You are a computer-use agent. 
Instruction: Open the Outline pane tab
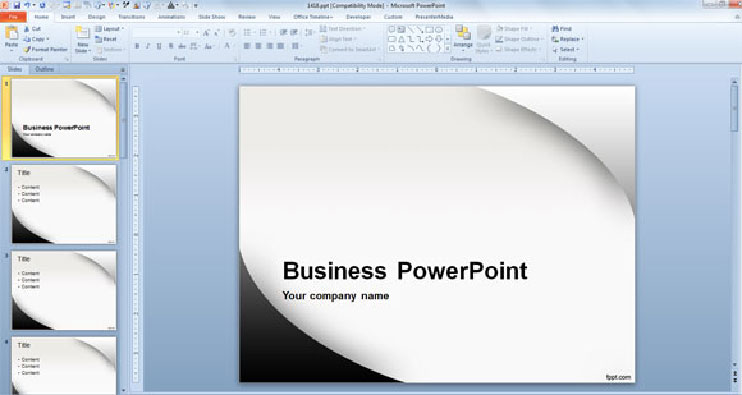point(44,69)
